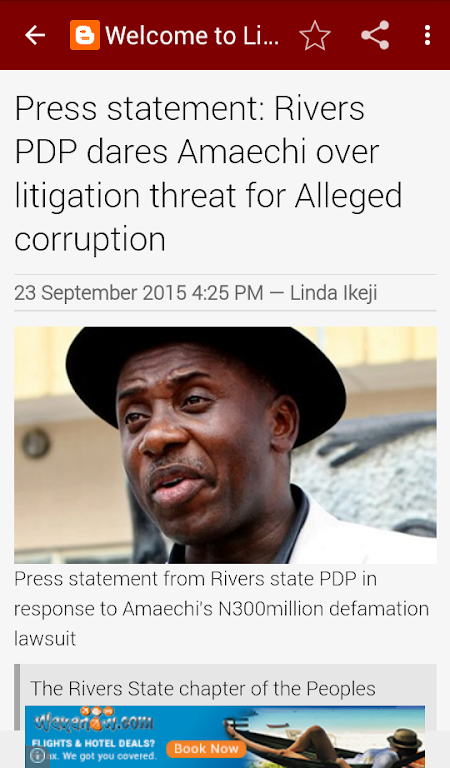The image size is (450, 768).
Task: Tap 'FLIGHTS & HOTEL DEALS?' ad text
Action: tap(94, 744)
